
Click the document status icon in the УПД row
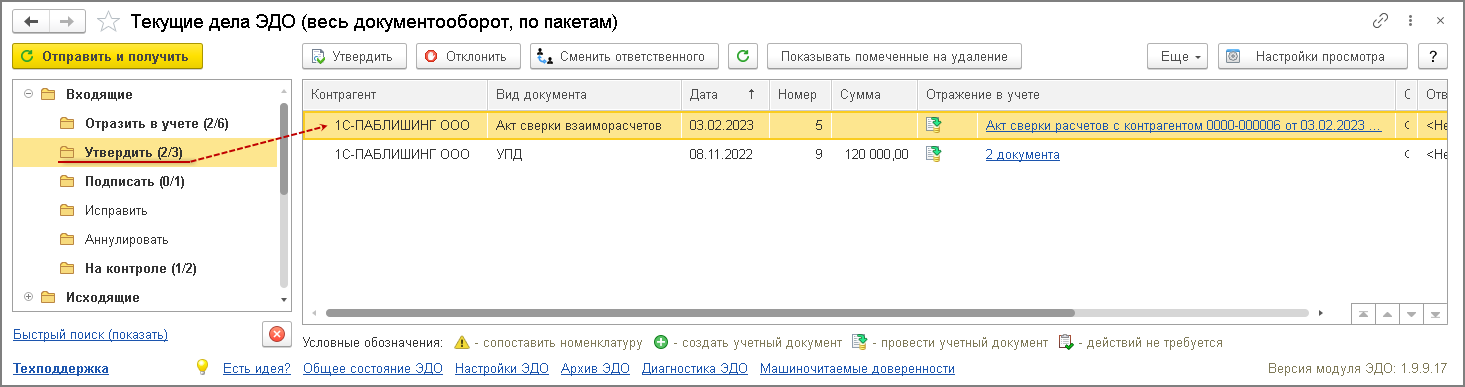click(x=934, y=154)
